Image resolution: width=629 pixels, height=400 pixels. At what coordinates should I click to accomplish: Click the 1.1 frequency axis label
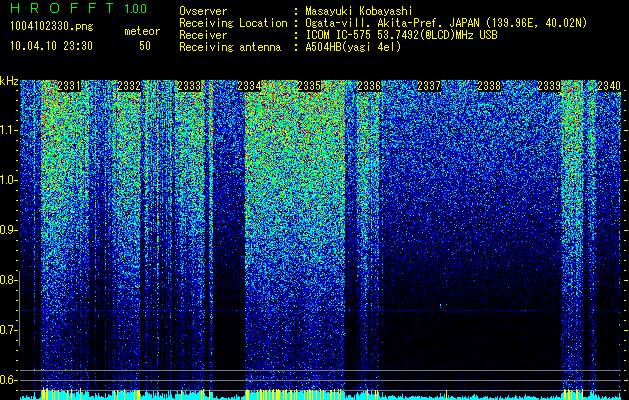[8, 130]
